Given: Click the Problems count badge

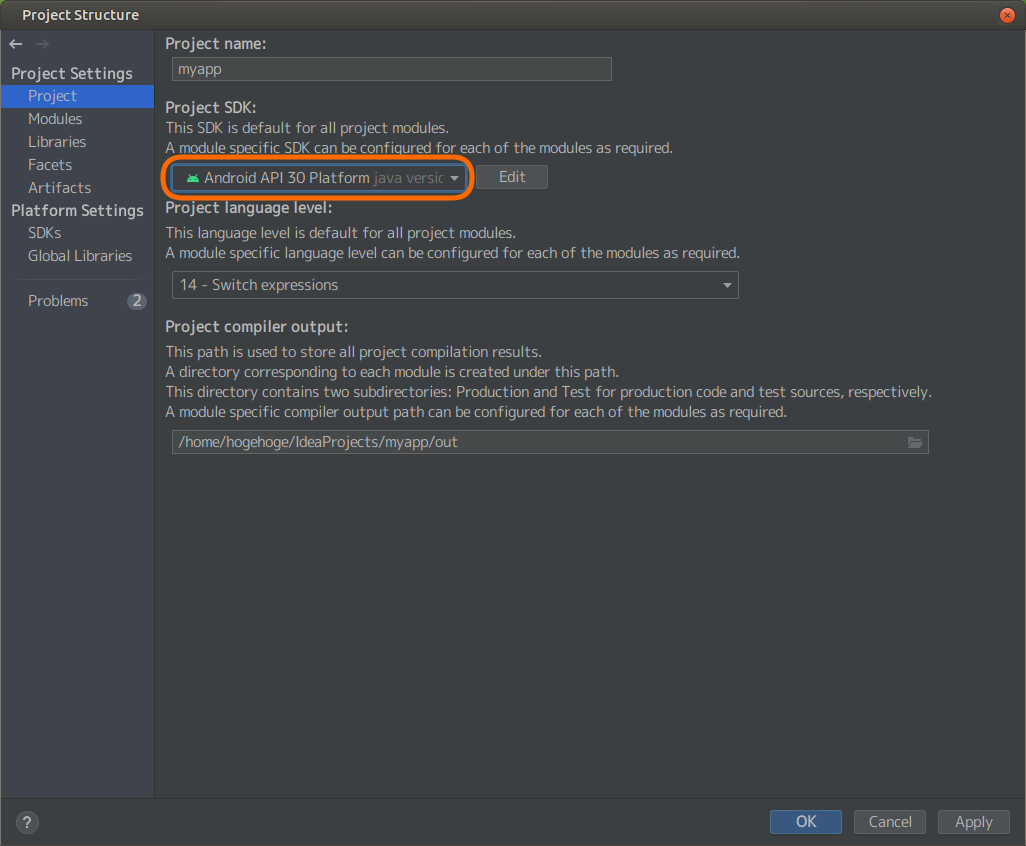Looking at the screenshot, I should (136, 301).
